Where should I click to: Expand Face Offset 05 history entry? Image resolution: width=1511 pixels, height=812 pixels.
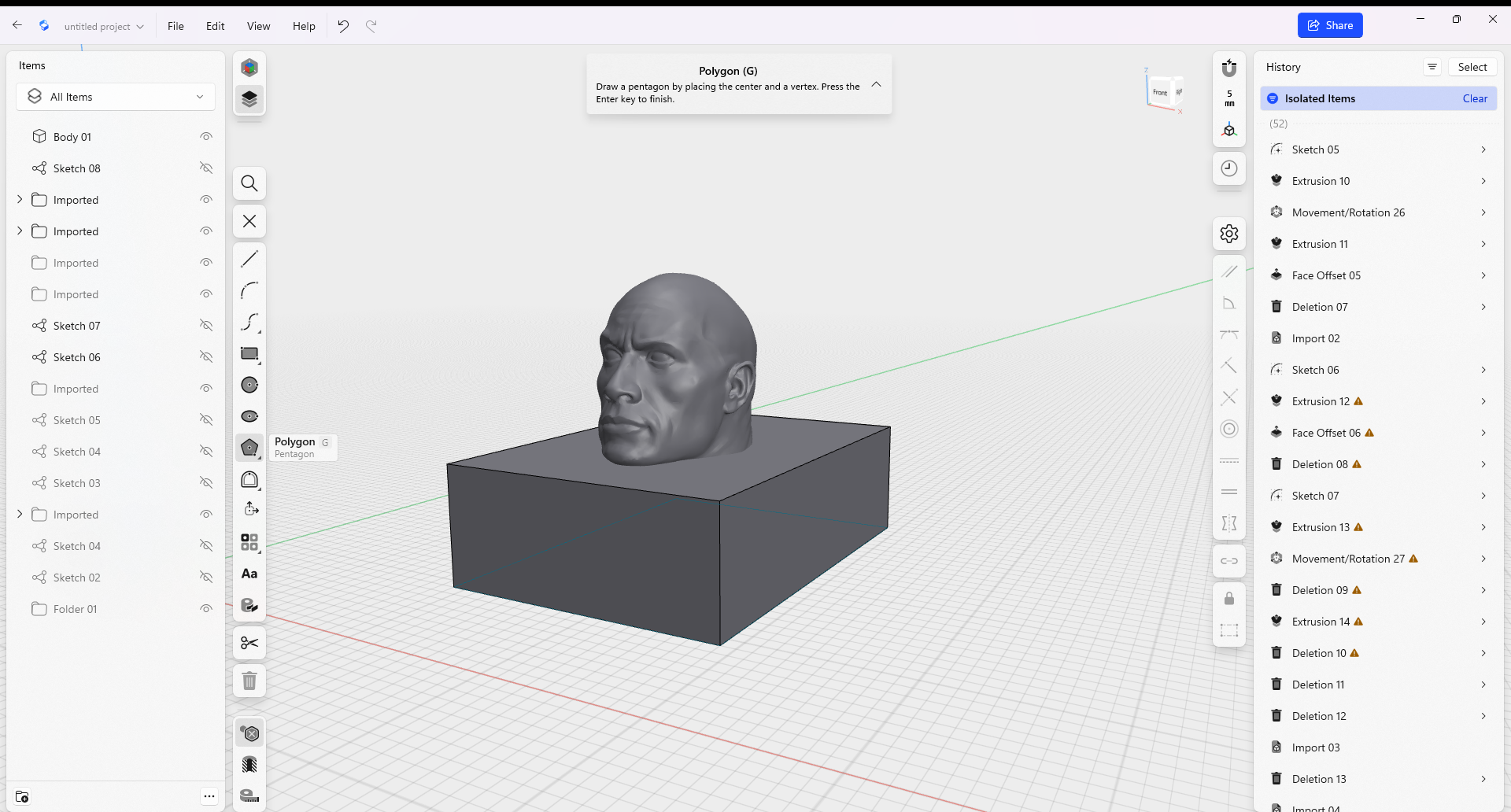coord(1483,275)
